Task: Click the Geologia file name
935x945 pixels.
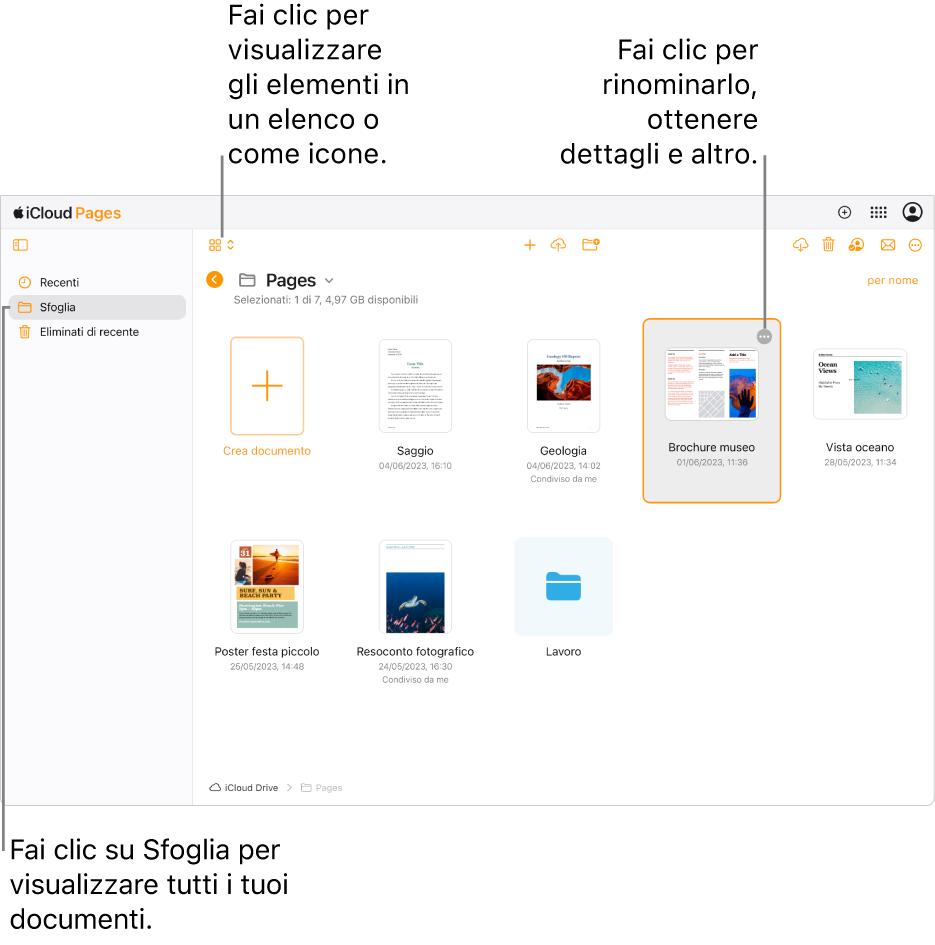Action: point(564,451)
